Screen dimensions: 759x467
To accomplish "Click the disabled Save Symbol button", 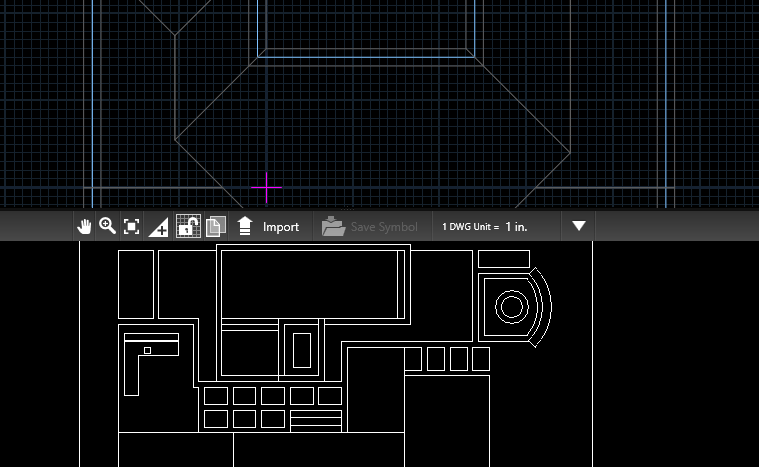I will [x=370, y=226].
